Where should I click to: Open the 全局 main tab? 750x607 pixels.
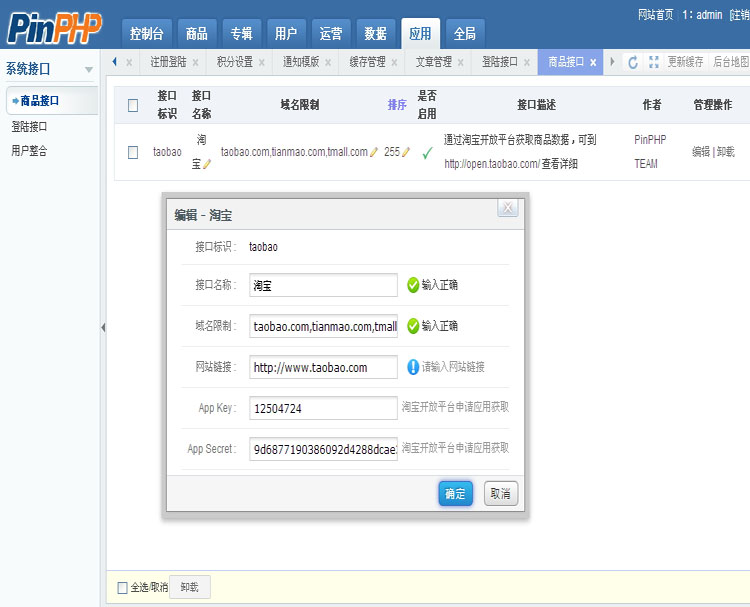tap(465, 34)
